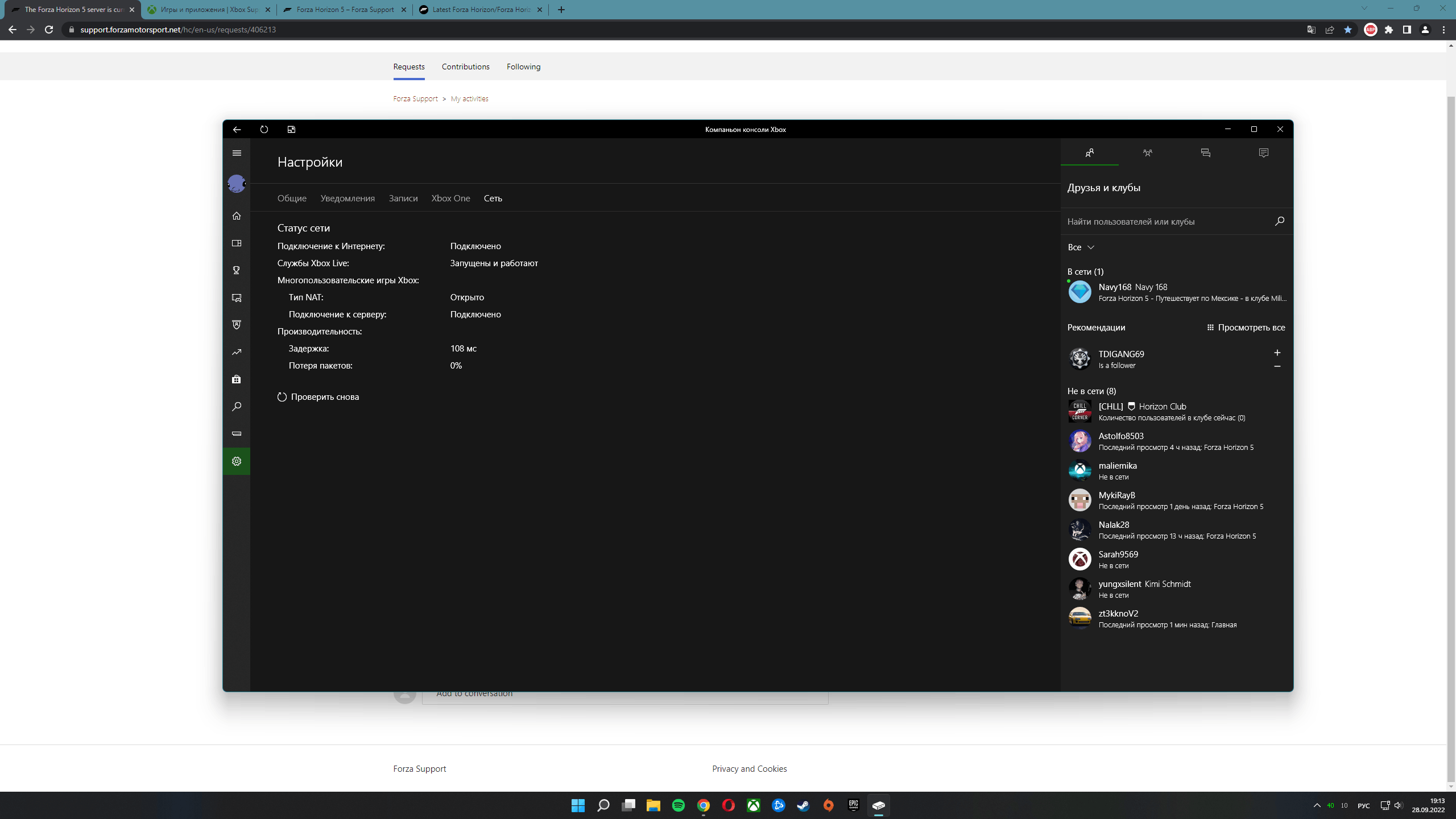This screenshot has height=819, width=1456.
Task: Open Trending arrow icon in sidebar
Action: [237, 352]
